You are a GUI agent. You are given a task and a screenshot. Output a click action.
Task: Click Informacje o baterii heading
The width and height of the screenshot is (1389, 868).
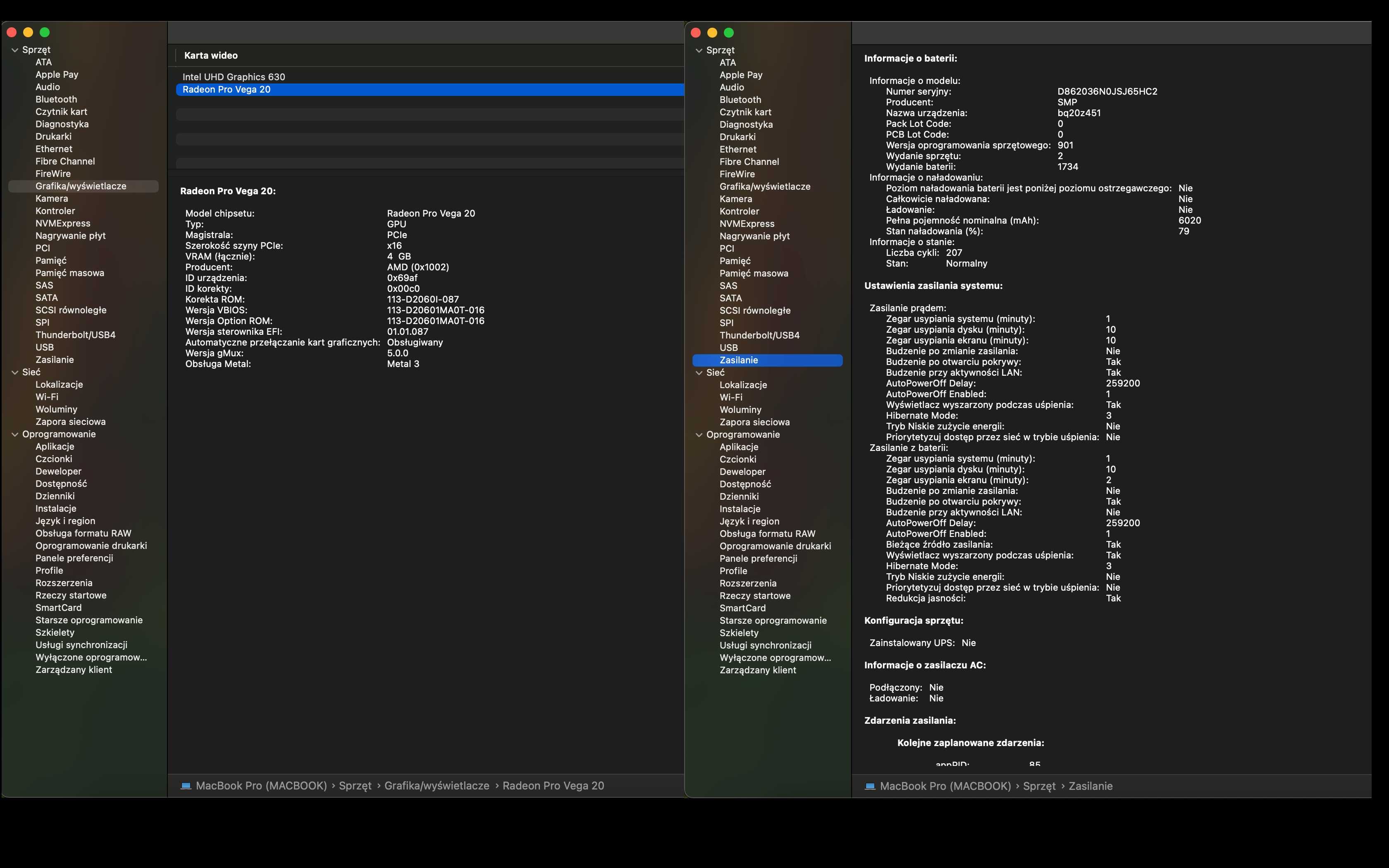coord(910,59)
